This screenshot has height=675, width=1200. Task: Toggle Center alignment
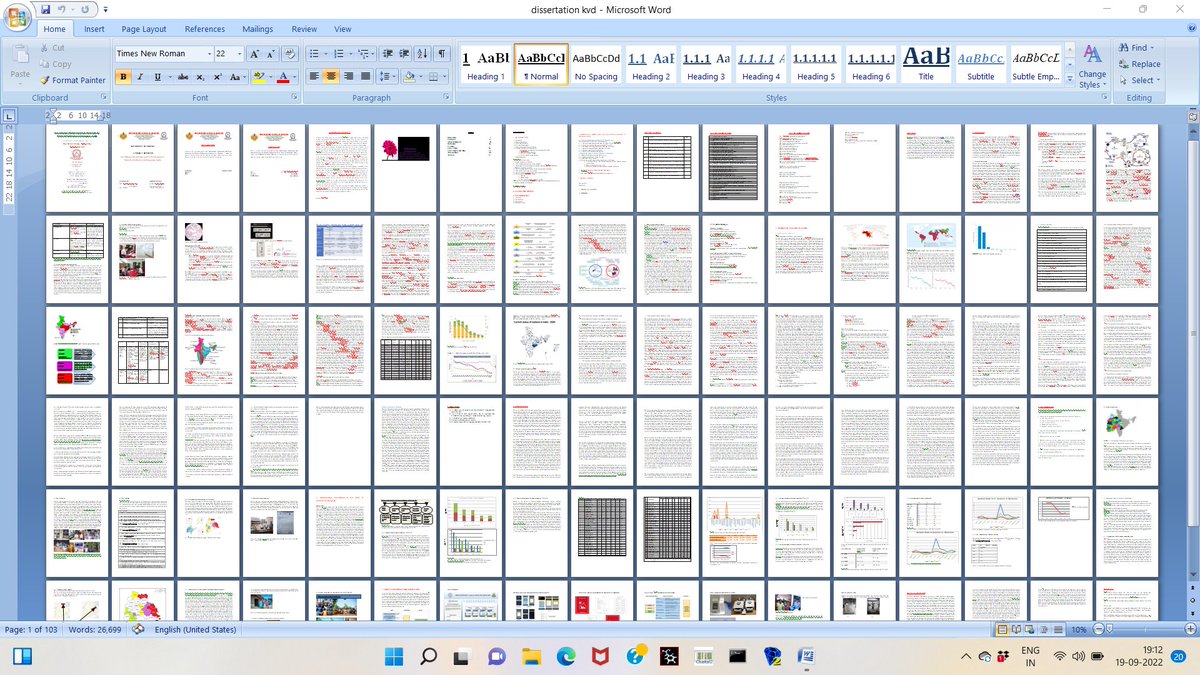click(x=331, y=77)
